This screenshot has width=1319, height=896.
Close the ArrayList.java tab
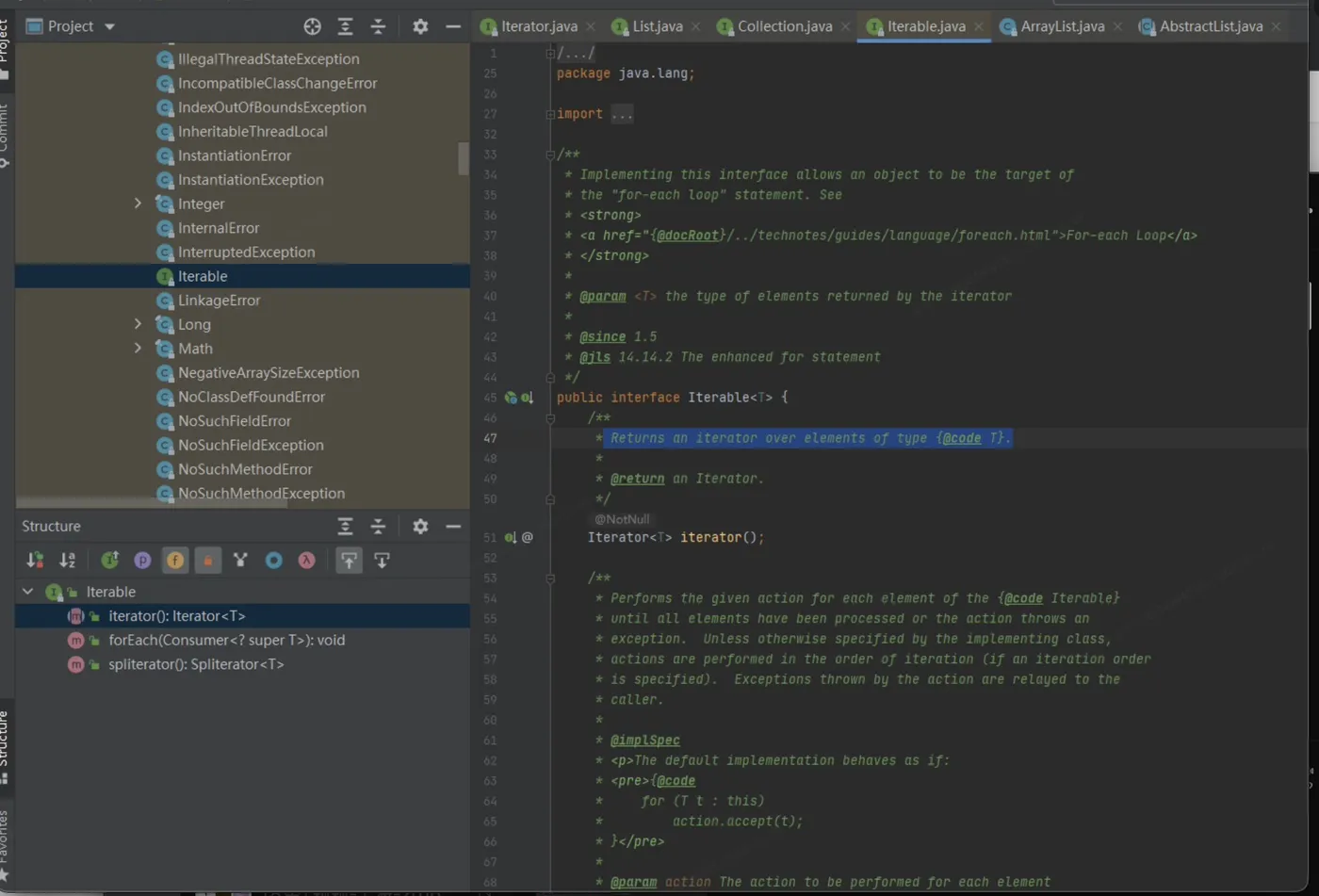click(x=1117, y=26)
